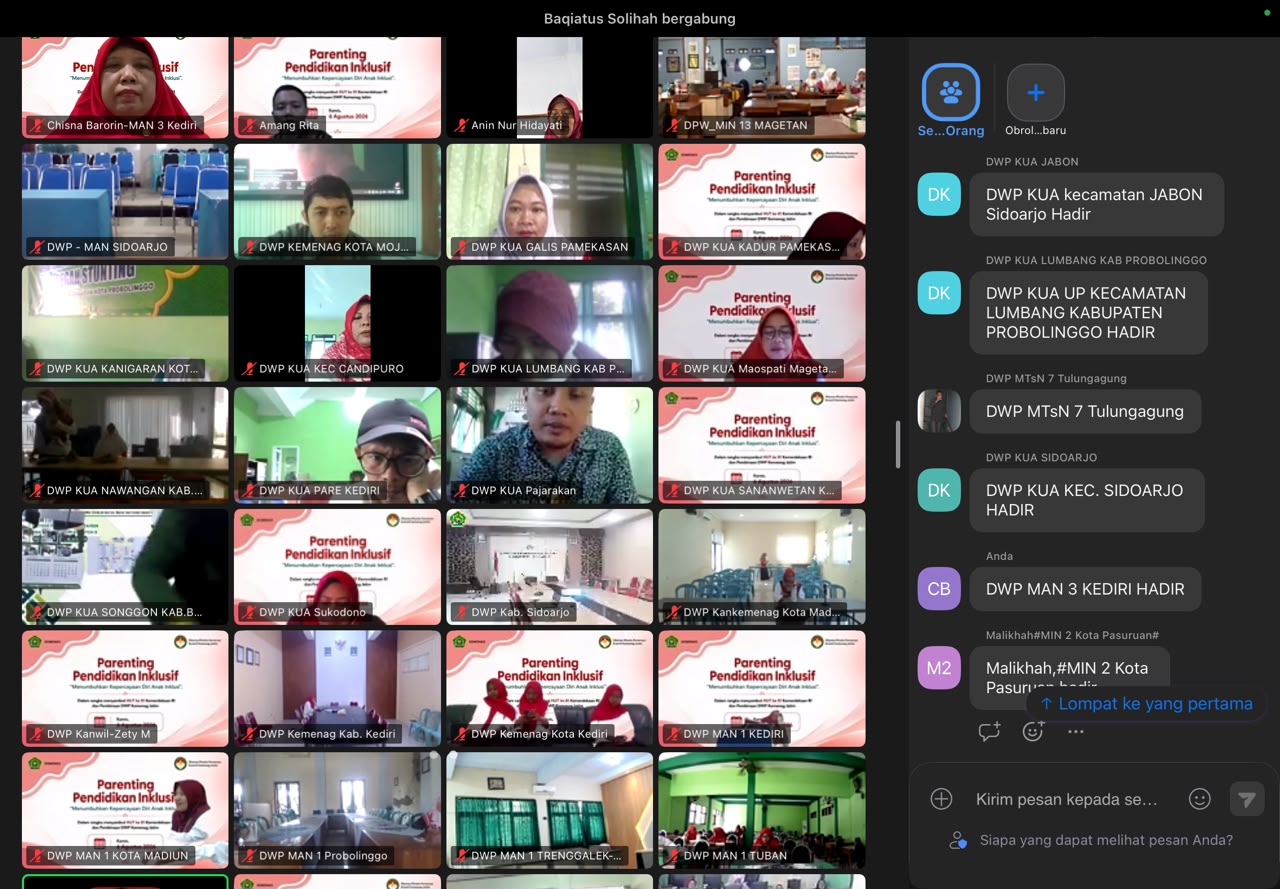Click the muted mic icon on DWP KUA Pajarakan
Screen dimensions: 1280x889
click(x=460, y=491)
